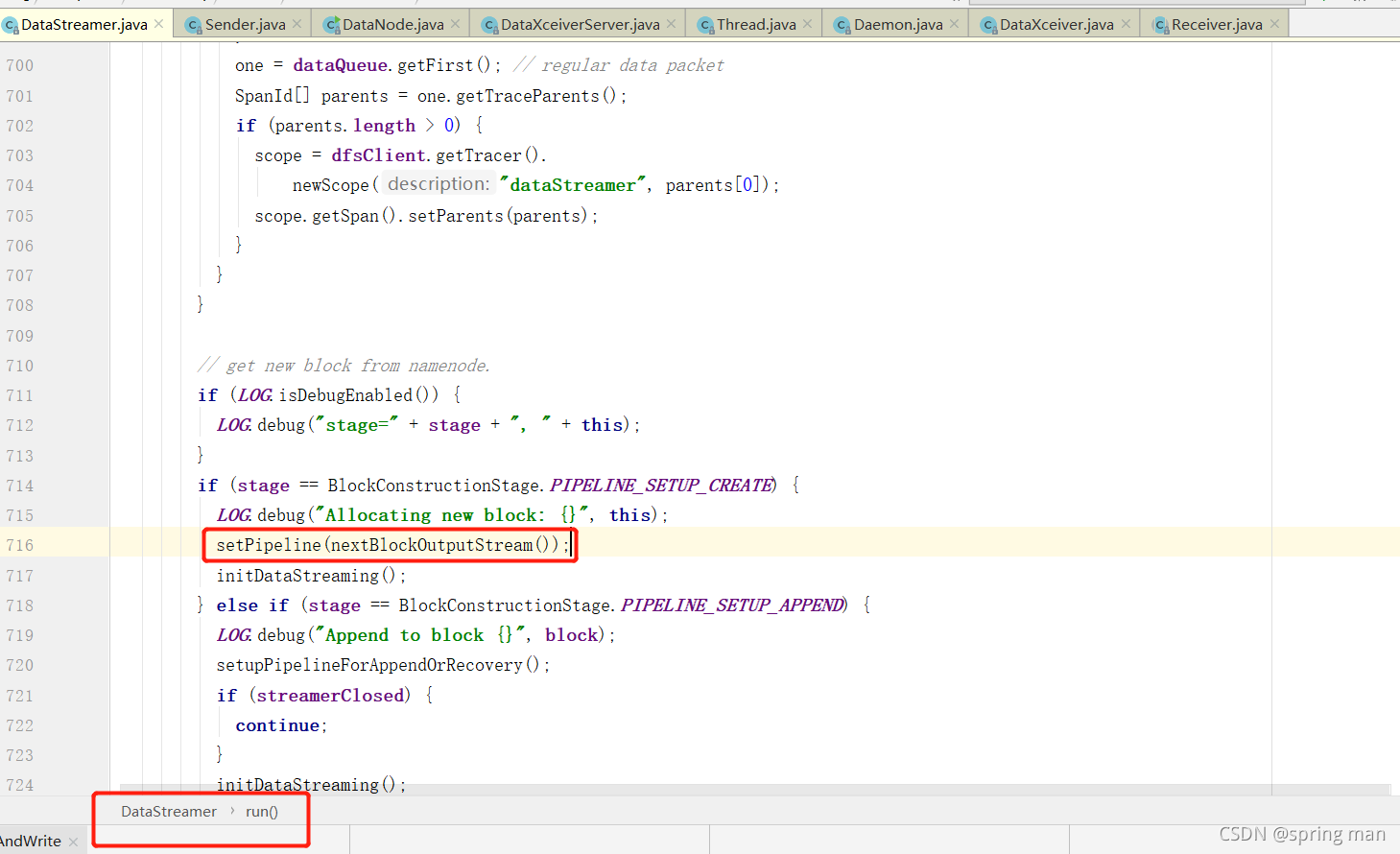This screenshot has height=854, width=1400.
Task: Close the Receiver.java tab
Action: tap(1274, 24)
